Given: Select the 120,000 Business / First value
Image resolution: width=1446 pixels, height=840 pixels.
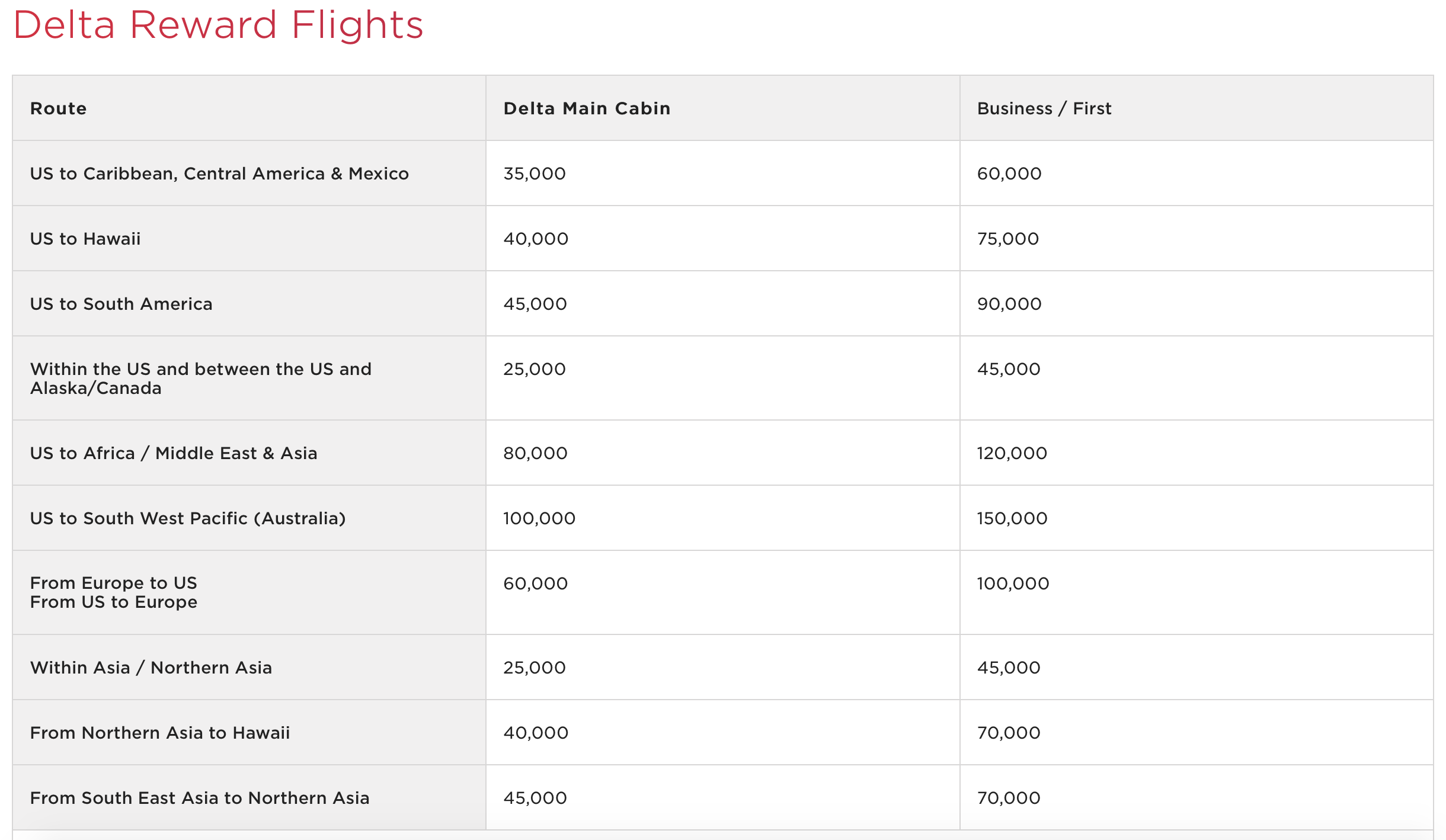Looking at the screenshot, I should [1012, 453].
